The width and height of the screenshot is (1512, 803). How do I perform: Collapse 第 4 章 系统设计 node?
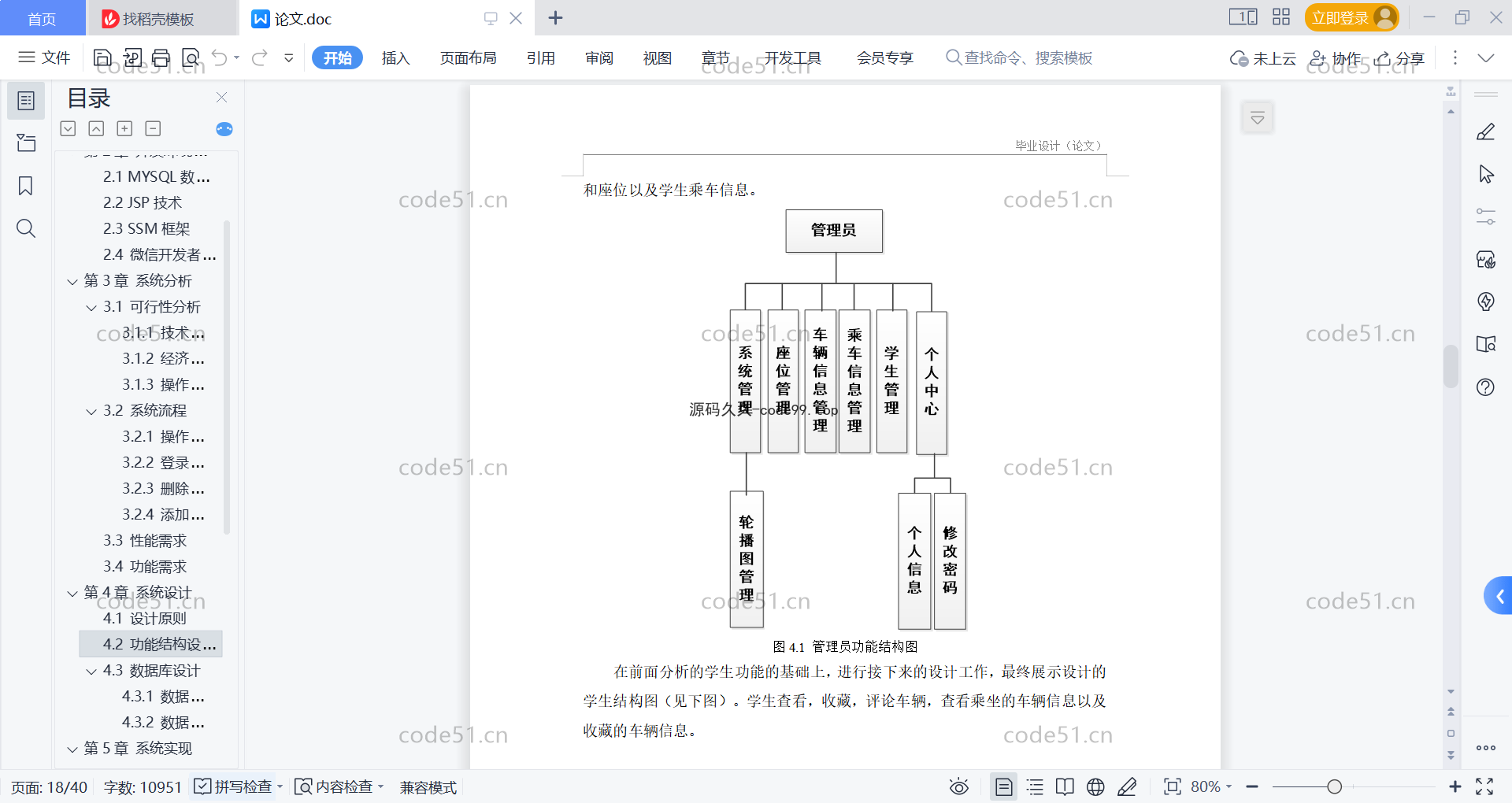point(72,593)
